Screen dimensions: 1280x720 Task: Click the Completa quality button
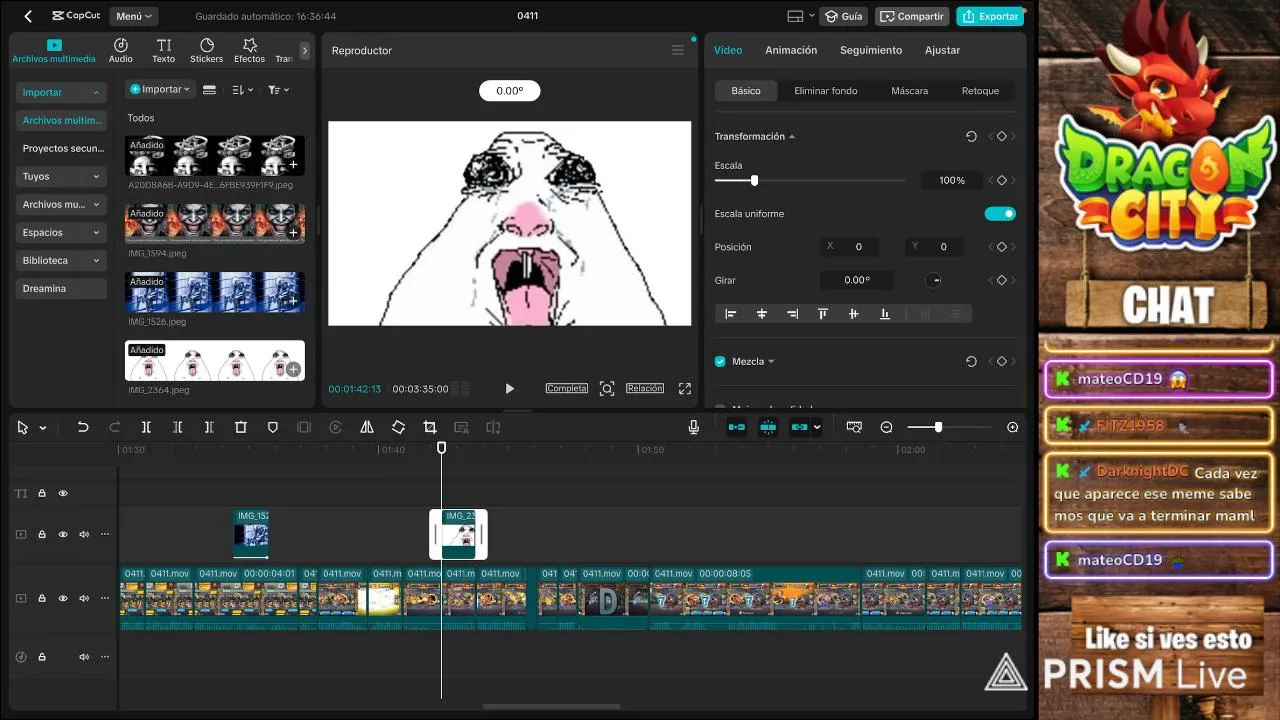(566, 388)
